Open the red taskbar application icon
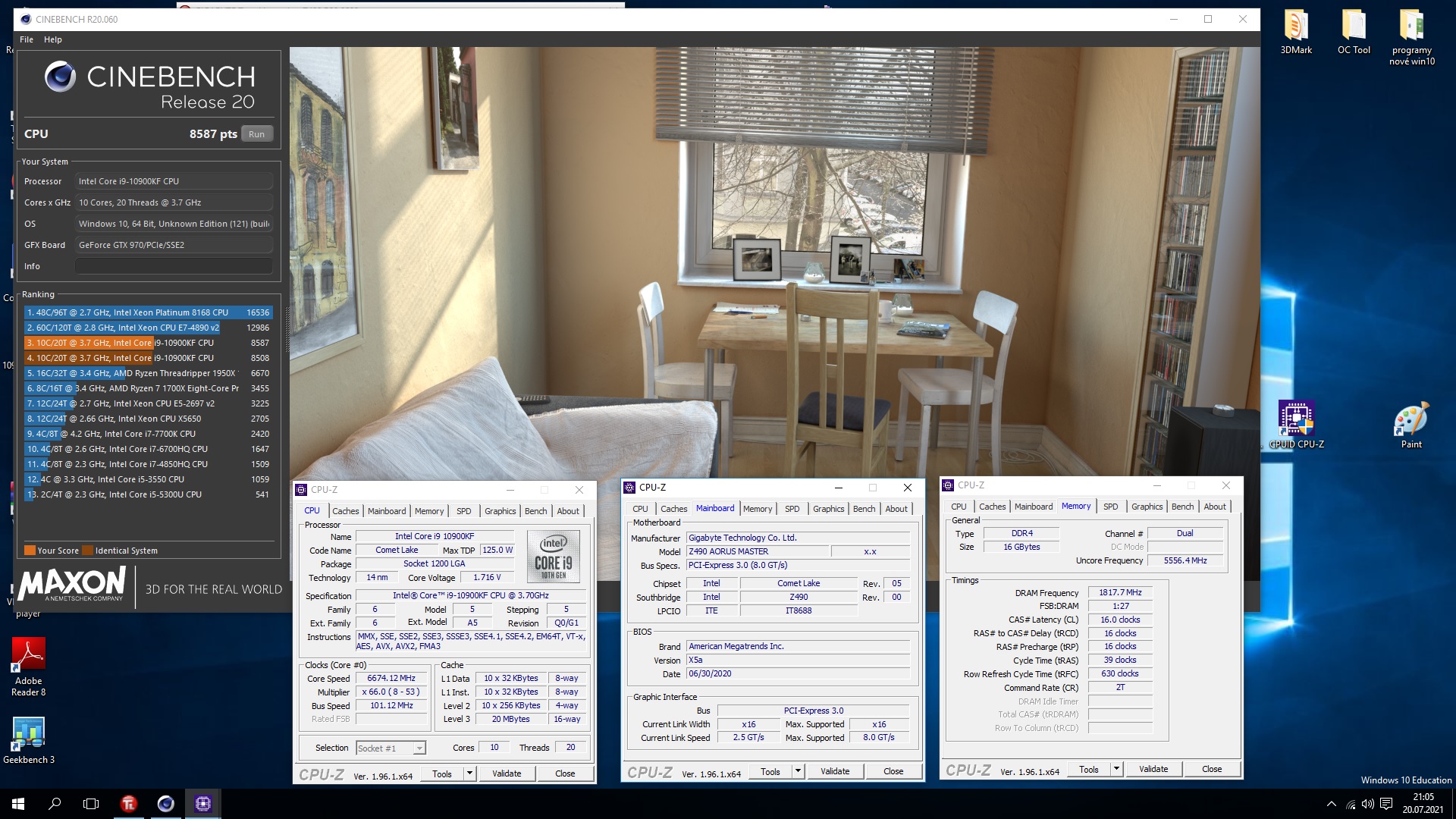The height and width of the screenshot is (819, 1456). coord(128,804)
